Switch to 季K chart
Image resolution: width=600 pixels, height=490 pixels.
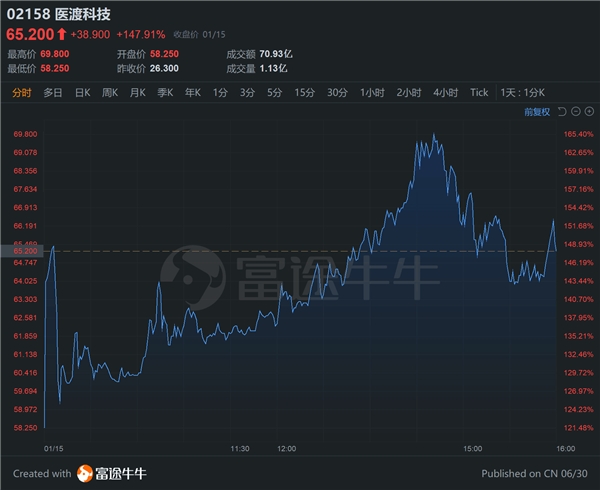(165, 93)
